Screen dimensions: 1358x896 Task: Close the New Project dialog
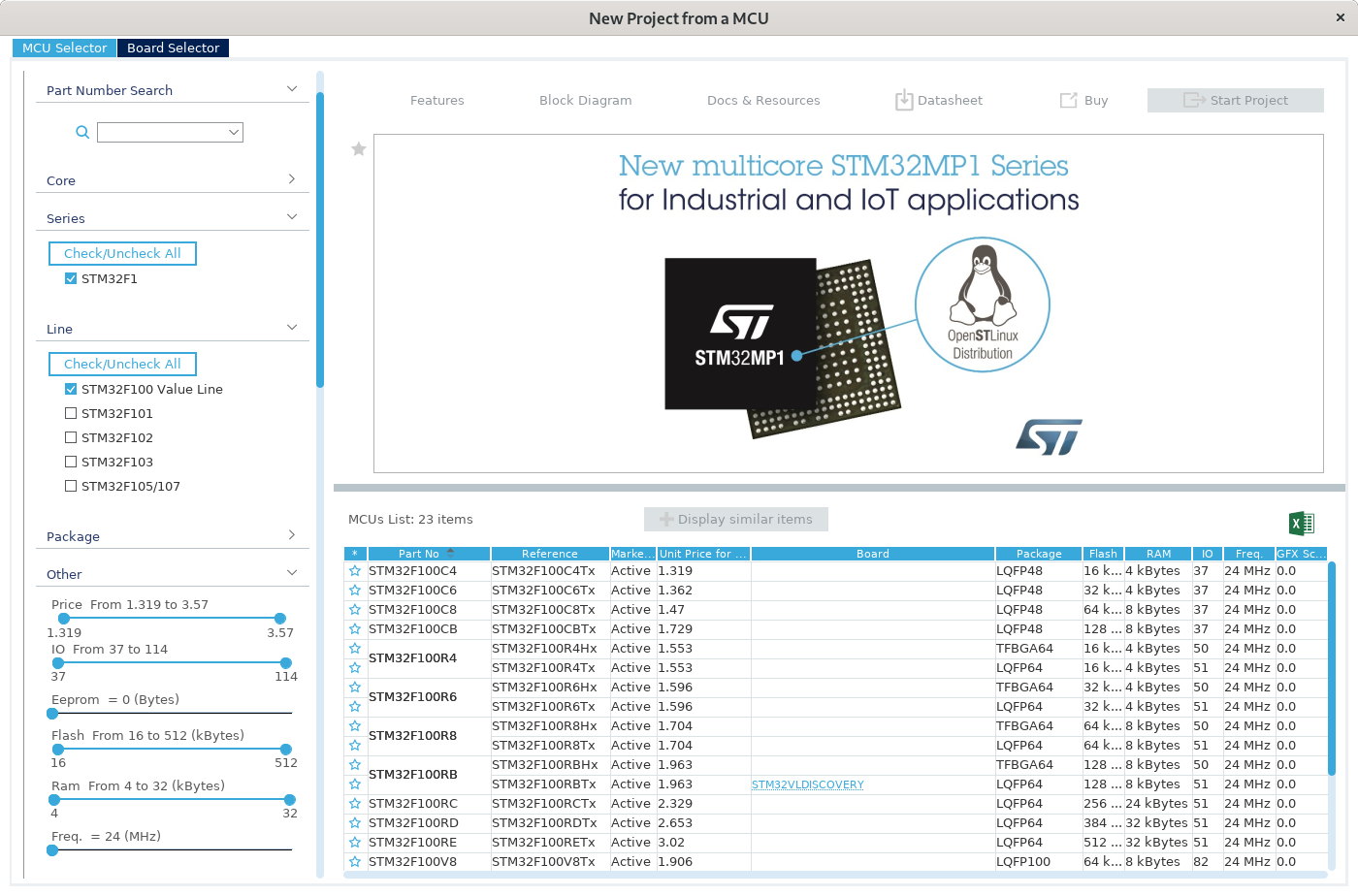pyautogui.click(x=1341, y=17)
